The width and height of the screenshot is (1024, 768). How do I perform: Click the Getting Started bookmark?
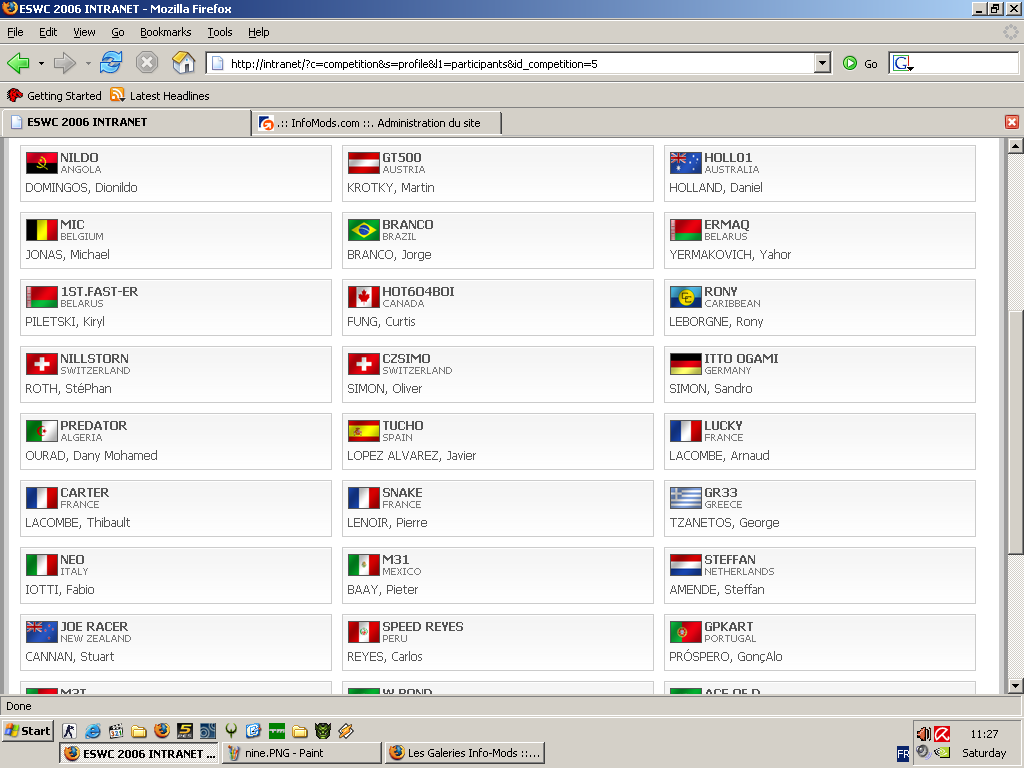coord(54,95)
